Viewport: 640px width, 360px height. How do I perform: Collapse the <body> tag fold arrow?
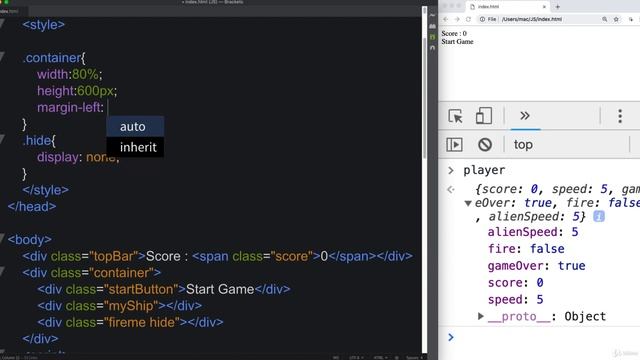(x=2, y=238)
